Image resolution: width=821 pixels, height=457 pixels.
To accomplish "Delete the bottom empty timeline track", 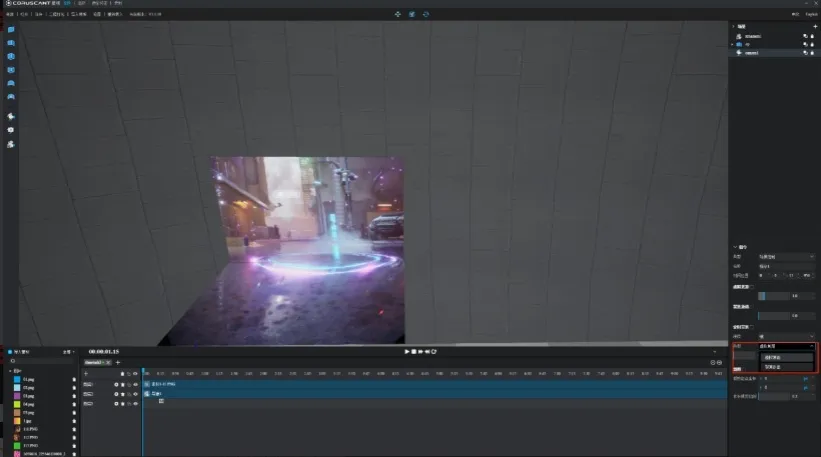I will pyautogui.click(x=123, y=404).
